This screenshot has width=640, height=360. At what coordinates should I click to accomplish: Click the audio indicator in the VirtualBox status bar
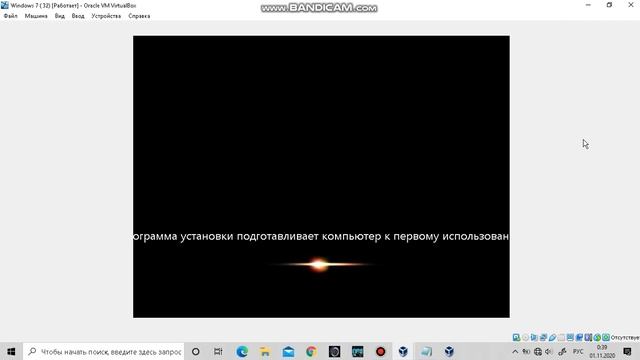pyautogui.click(x=534, y=337)
